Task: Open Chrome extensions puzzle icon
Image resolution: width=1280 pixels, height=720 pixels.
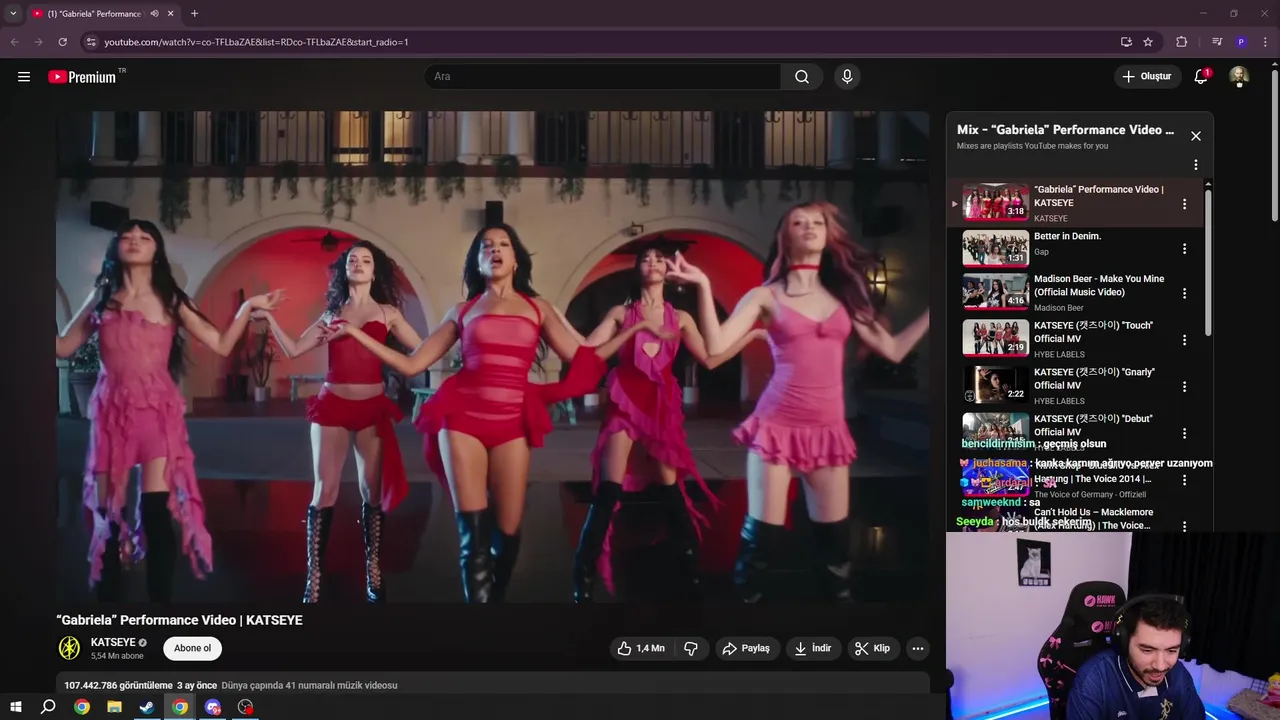Action: pyautogui.click(x=1181, y=42)
